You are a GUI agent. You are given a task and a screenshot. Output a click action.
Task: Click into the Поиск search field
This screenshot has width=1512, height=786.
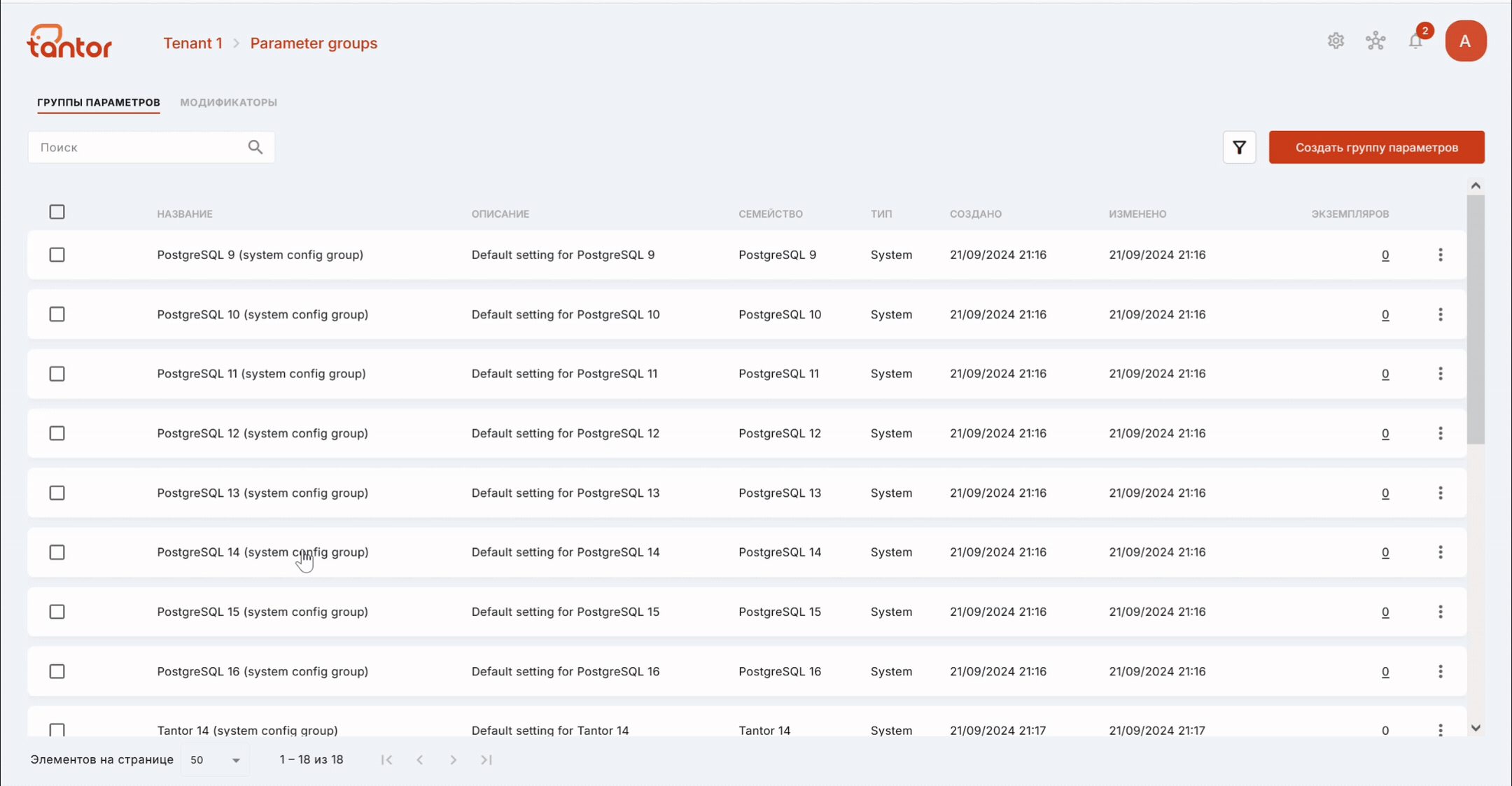(x=140, y=147)
